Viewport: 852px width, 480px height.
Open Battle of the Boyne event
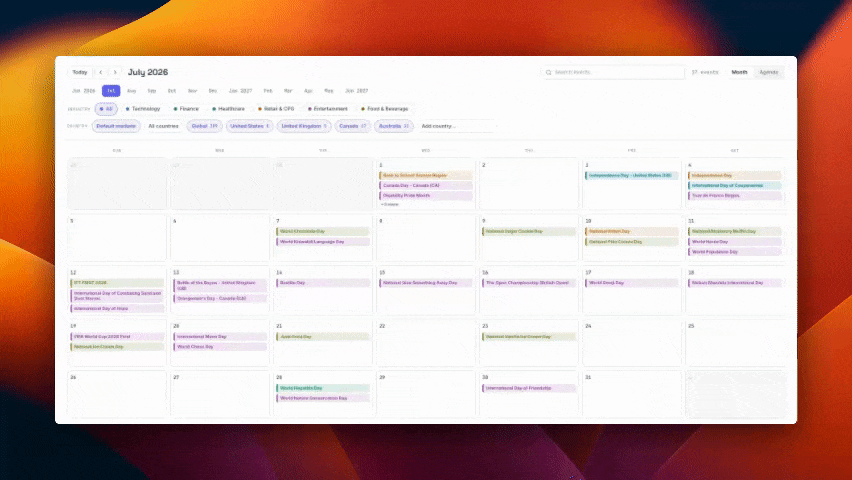220,285
